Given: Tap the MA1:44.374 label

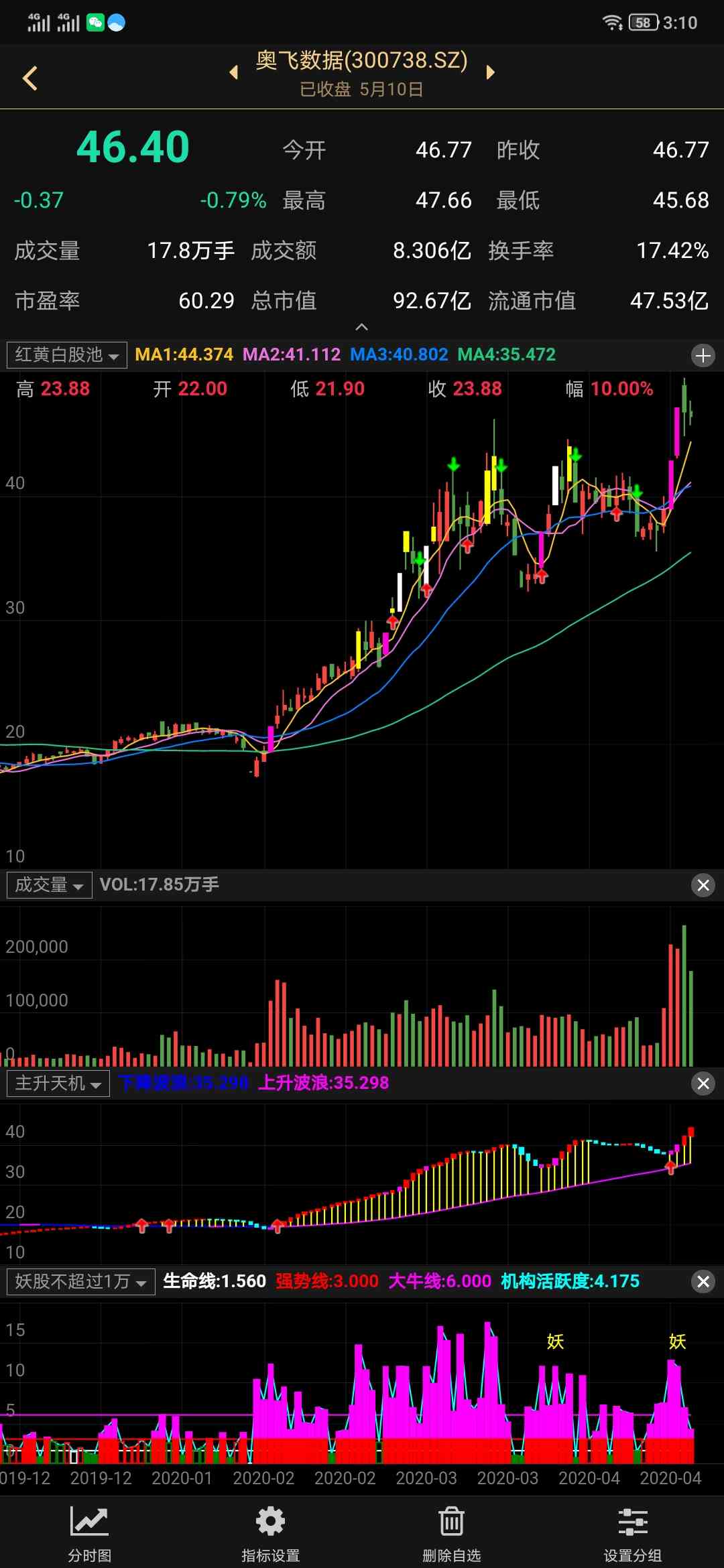Looking at the screenshot, I should [184, 354].
